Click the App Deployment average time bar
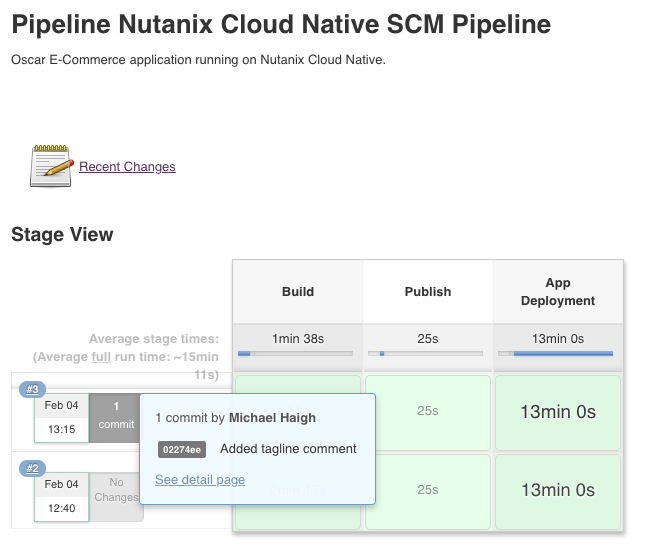Viewport: 648px width, 556px height. click(x=556, y=353)
